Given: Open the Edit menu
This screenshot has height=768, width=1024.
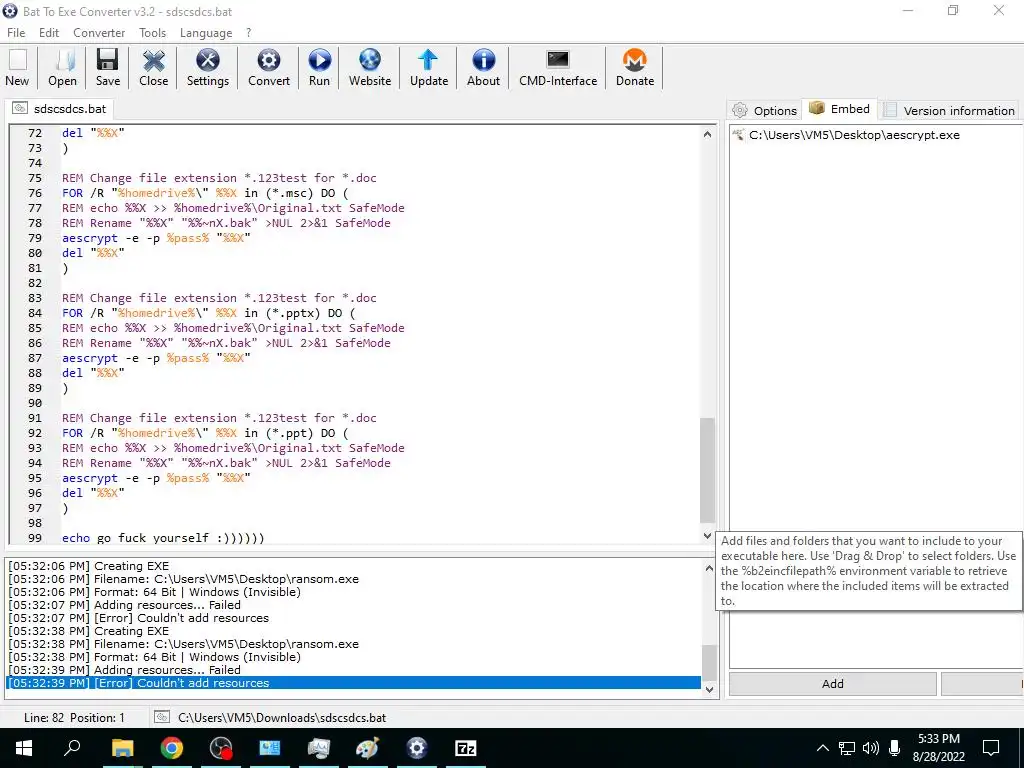Looking at the screenshot, I should (x=48, y=33).
